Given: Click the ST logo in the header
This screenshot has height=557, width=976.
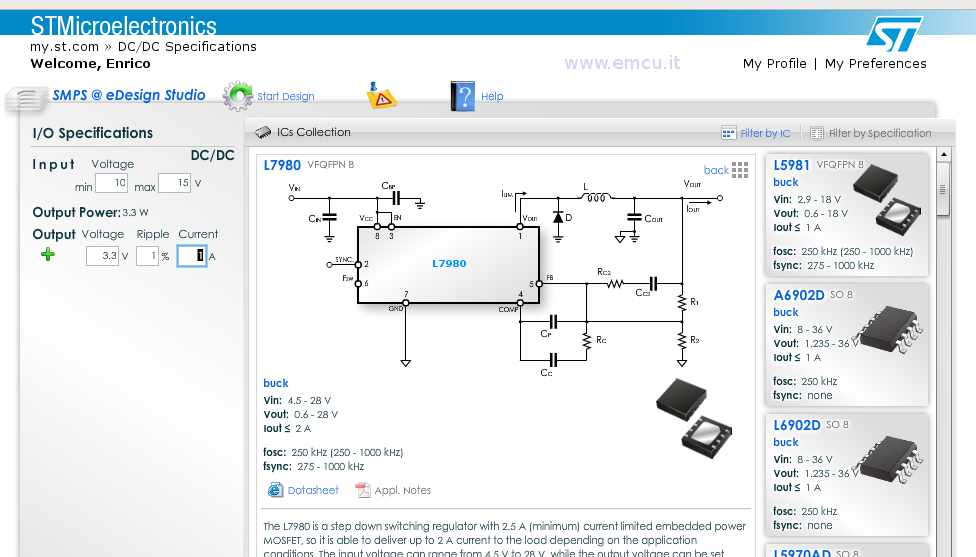Looking at the screenshot, I should tap(894, 34).
